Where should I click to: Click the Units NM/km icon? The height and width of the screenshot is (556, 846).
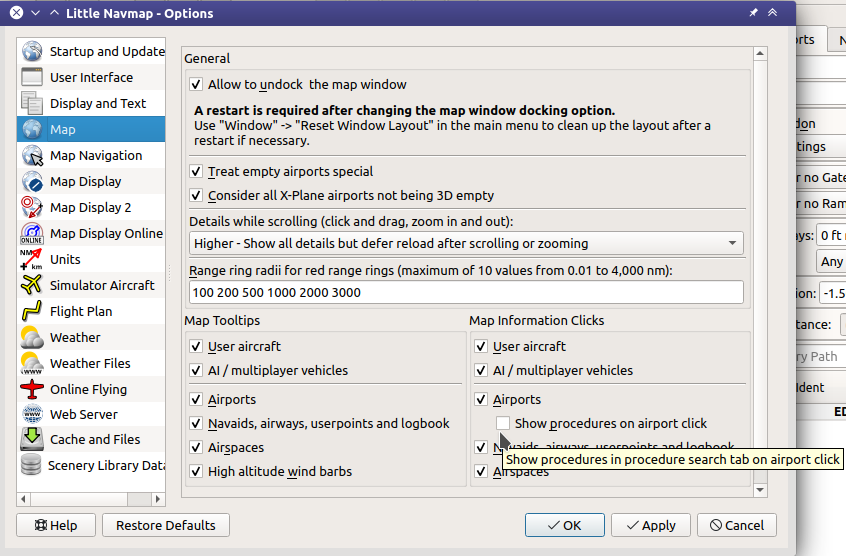[32, 259]
